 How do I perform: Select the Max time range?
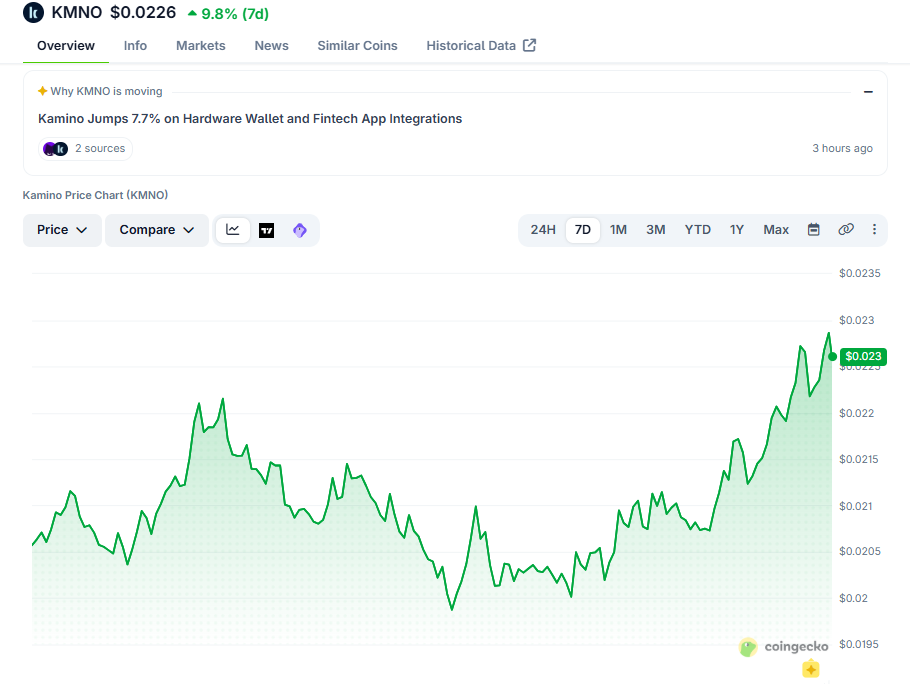pyautogui.click(x=776, y=230)
